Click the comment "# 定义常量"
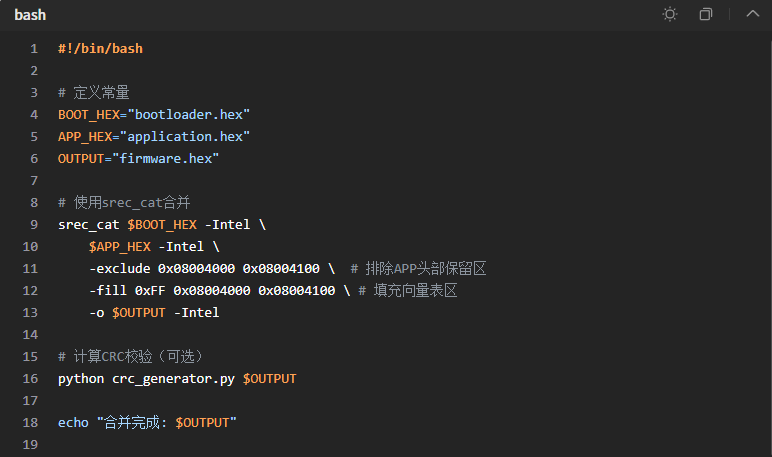 coord(94,92)
